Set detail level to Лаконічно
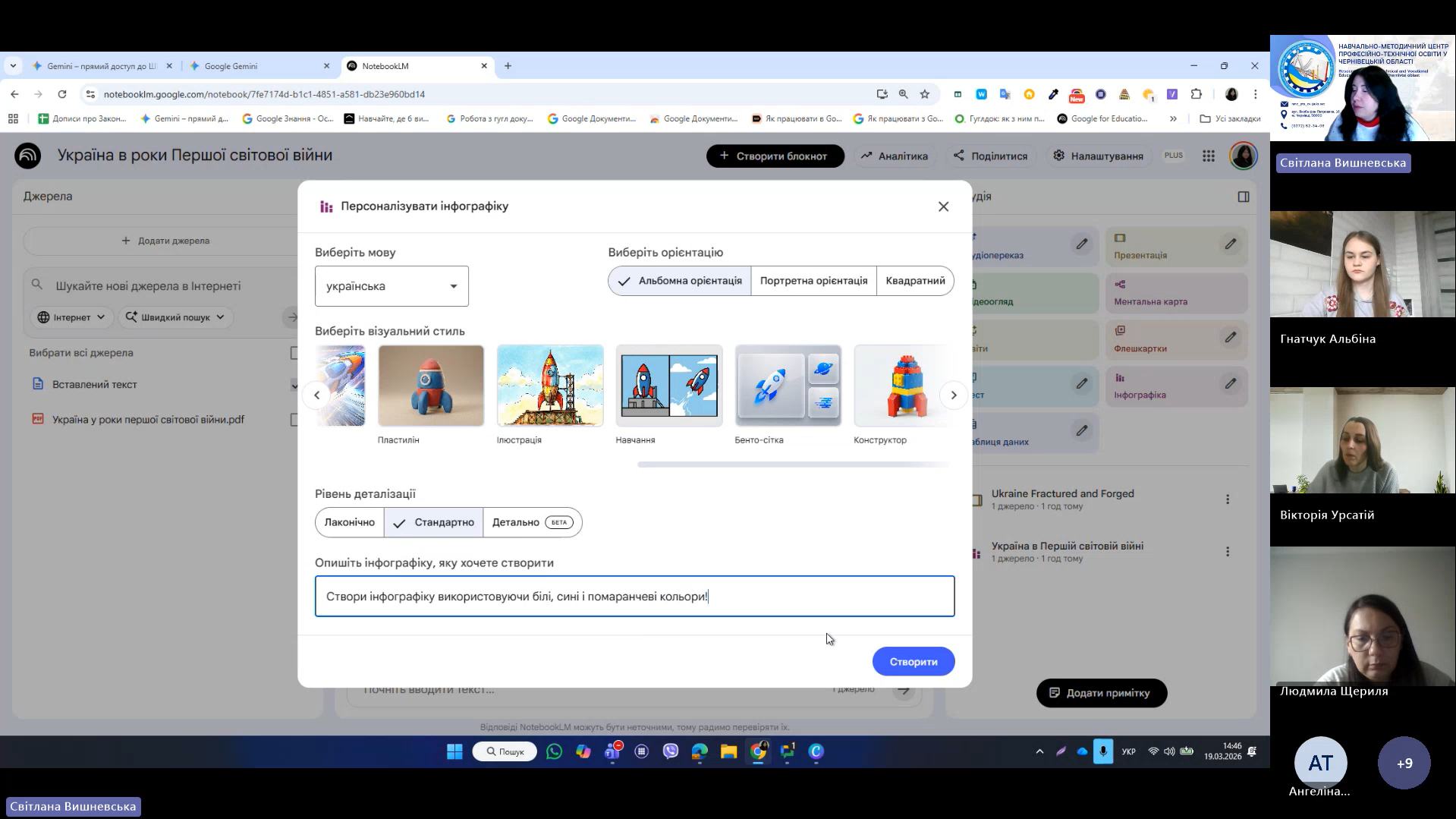The height and width of the screenshot is (819, 1456). (349, 522)
